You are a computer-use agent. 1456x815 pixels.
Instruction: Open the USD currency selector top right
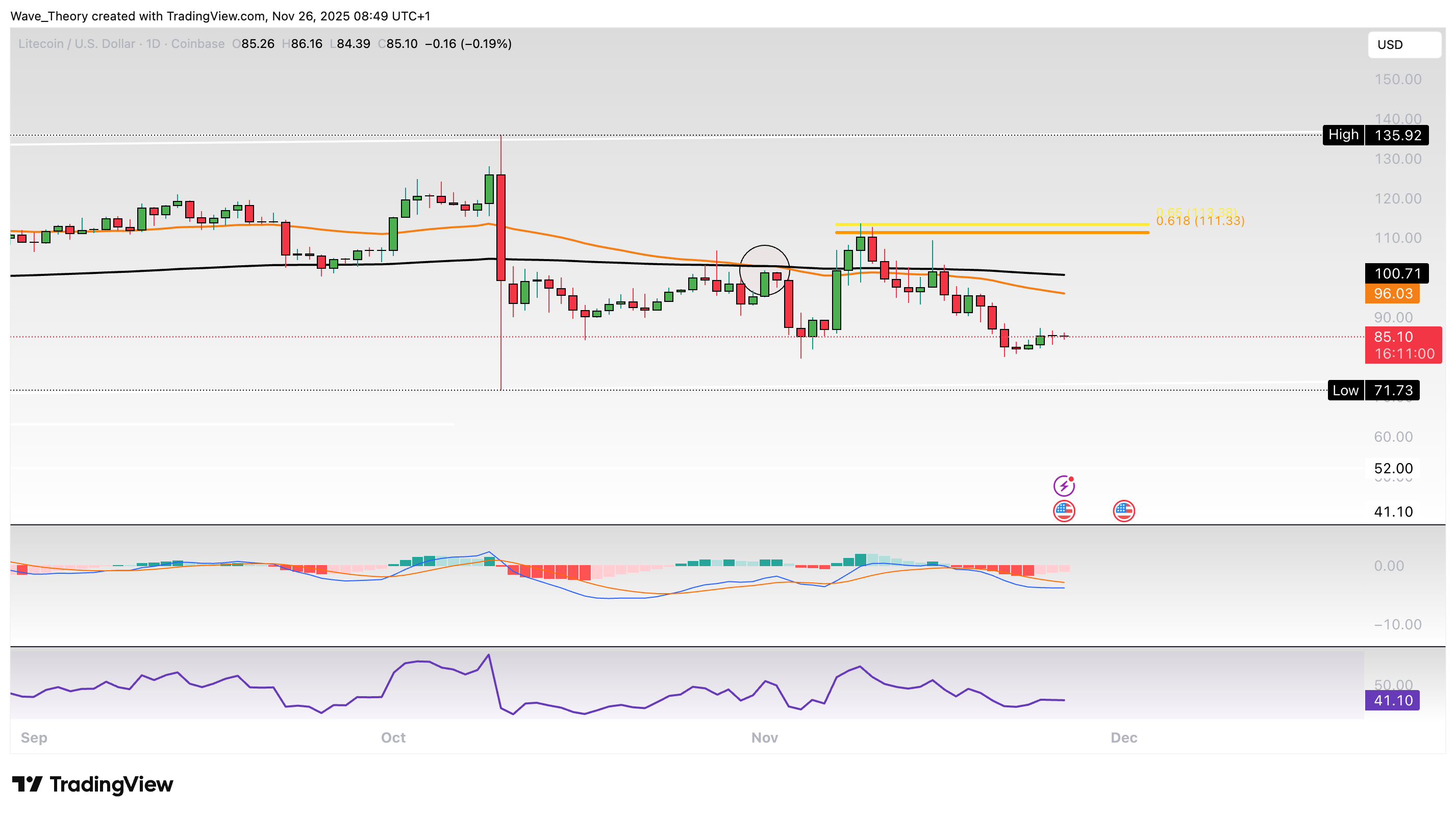point(1404,45)
